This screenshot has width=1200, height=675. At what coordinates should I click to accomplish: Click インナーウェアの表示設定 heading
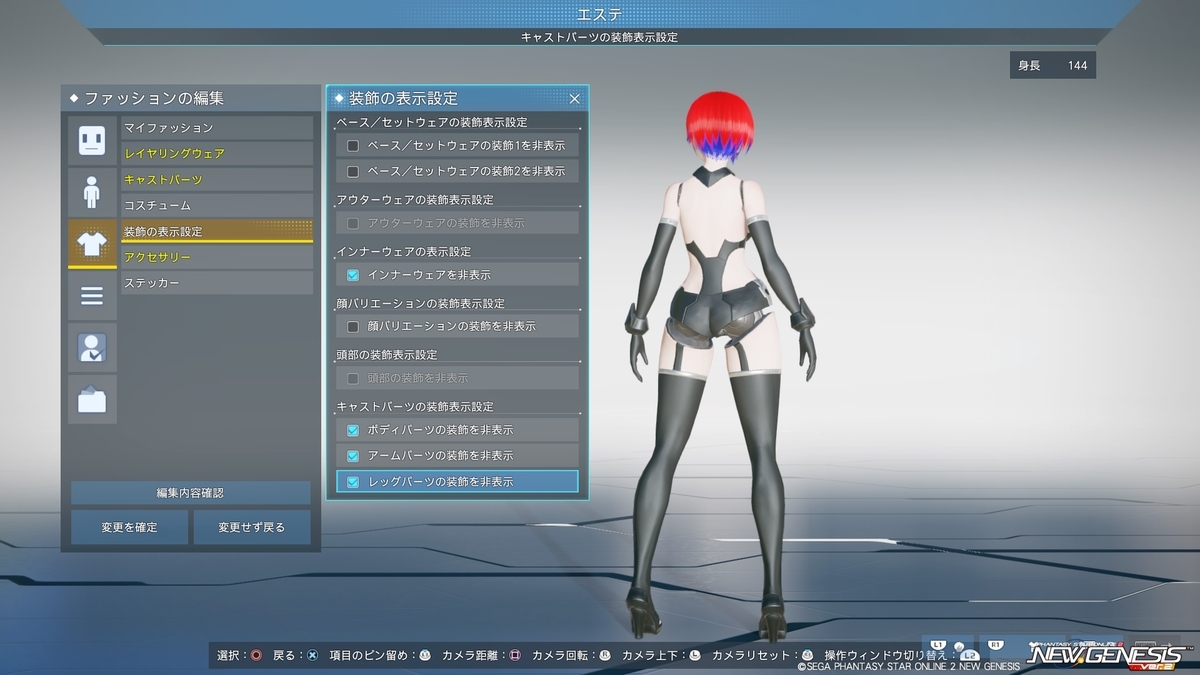[x=404, y=252]
